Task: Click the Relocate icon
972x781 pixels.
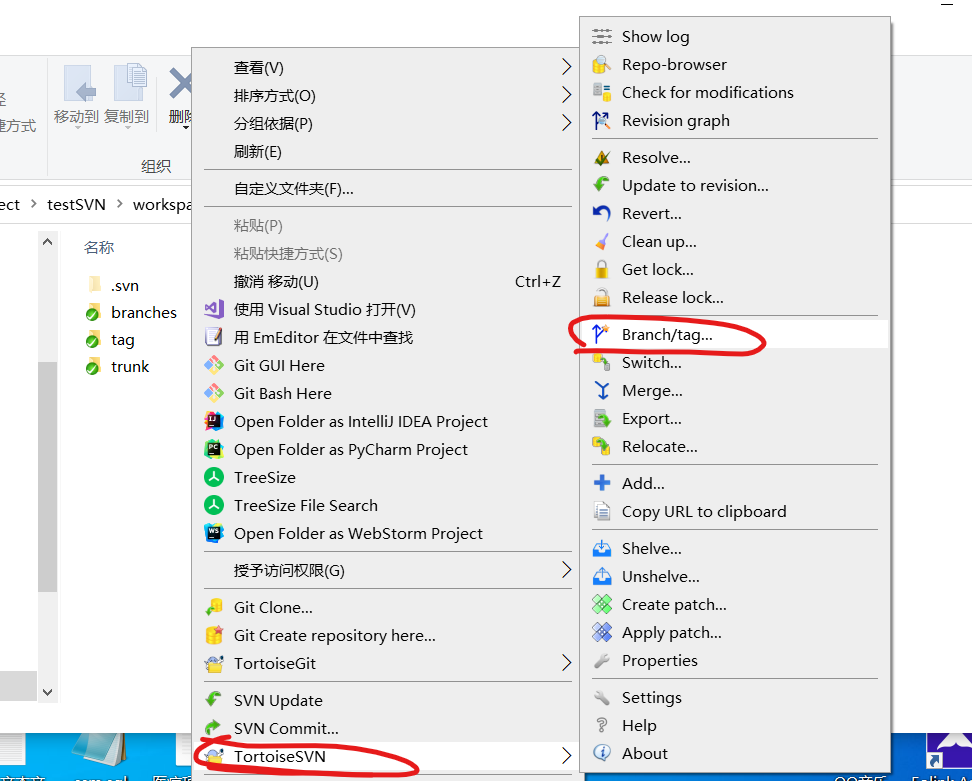Action: point(601,446)
